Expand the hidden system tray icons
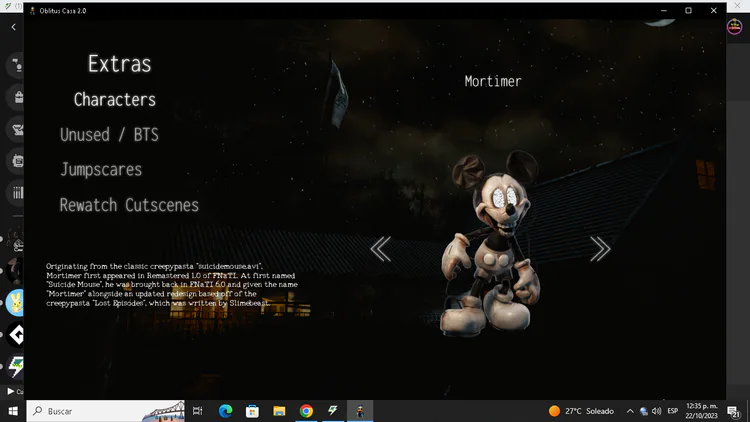This screenshot has height=422, width=750. pos(630,411)
